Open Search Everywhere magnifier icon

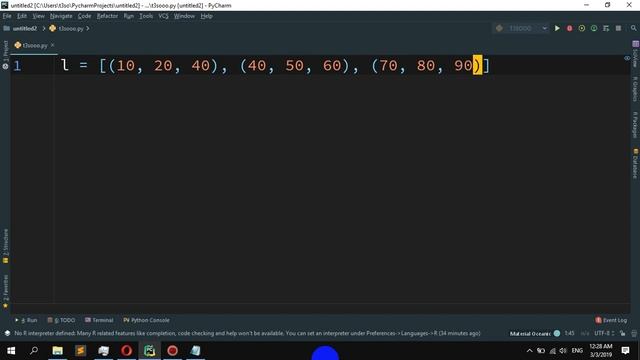(x=633, y=28)
